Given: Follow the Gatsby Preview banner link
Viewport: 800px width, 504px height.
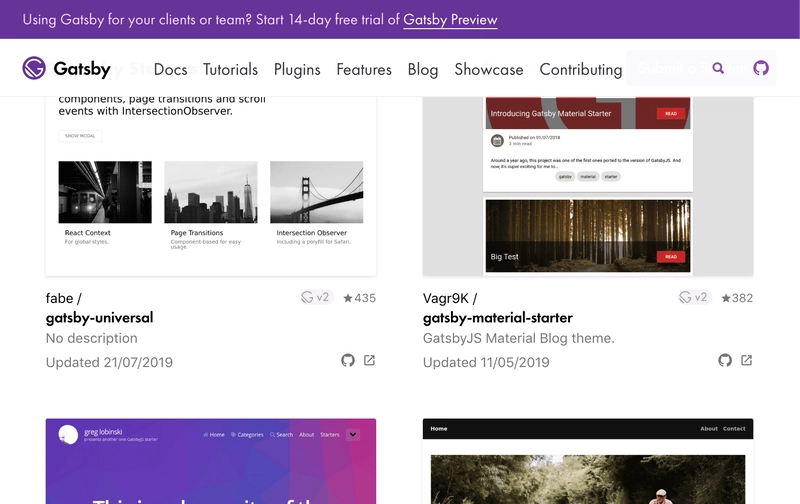Looking at the screenshot, I should pos(450,19).
